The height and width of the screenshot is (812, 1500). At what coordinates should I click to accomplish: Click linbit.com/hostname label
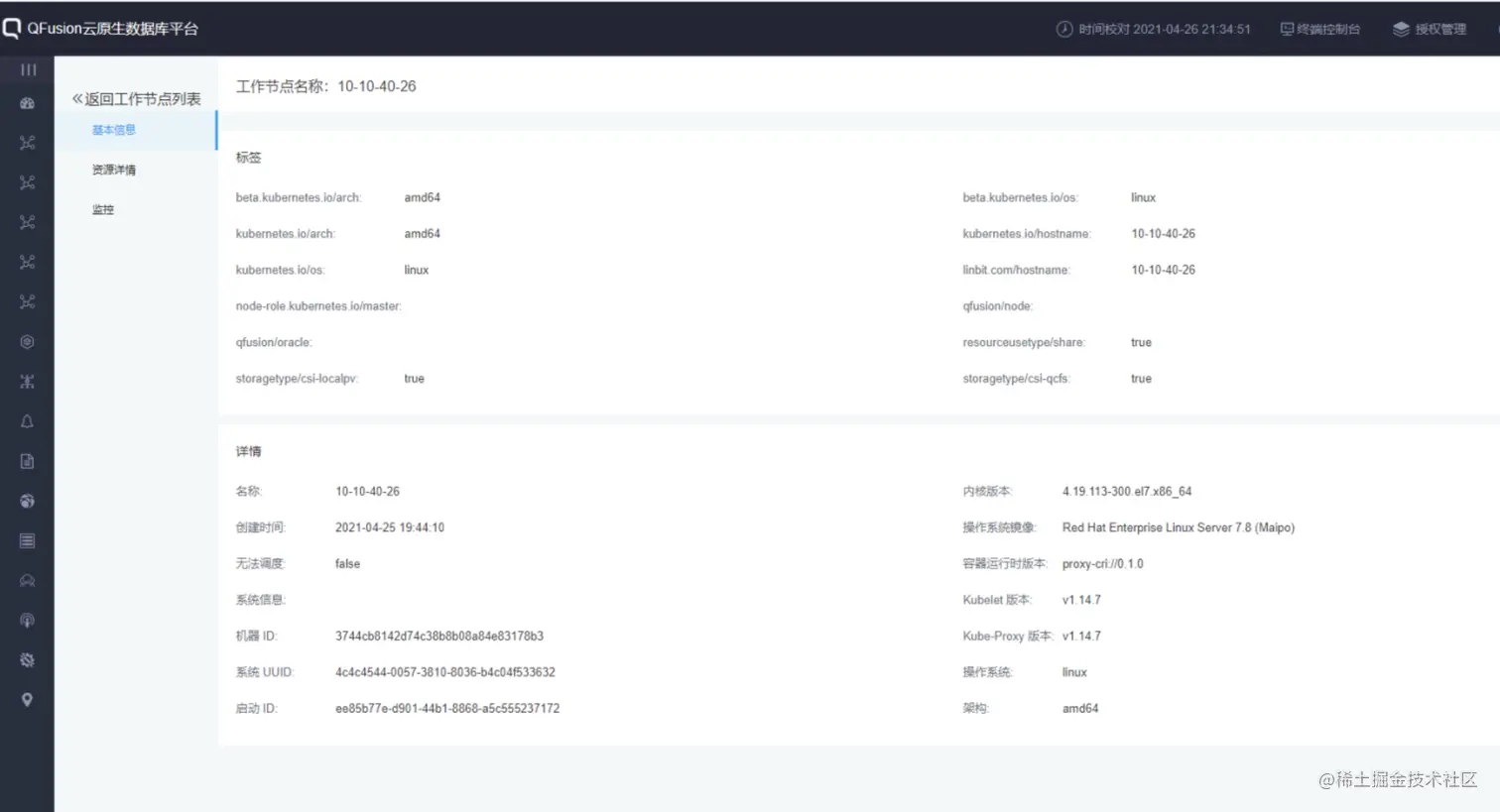[1017, 270]
